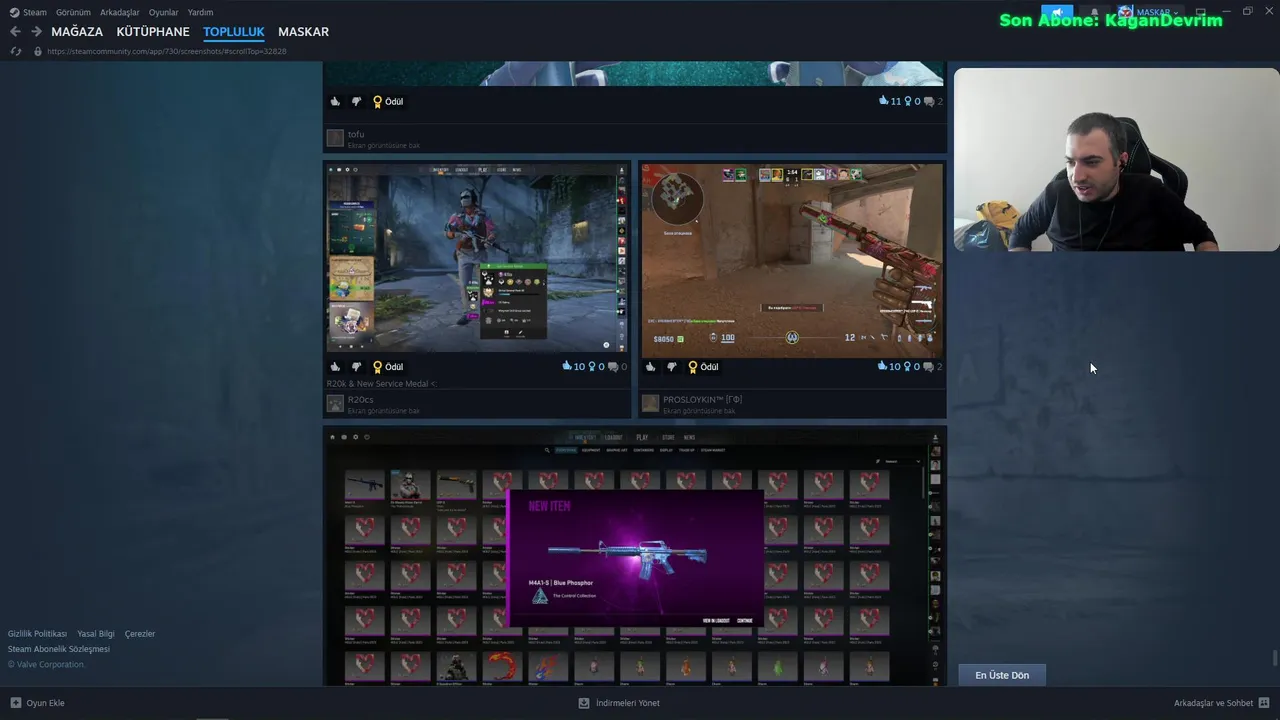
Task: Open the Gizlilik Politikası link
Action: tap(37, 634)
